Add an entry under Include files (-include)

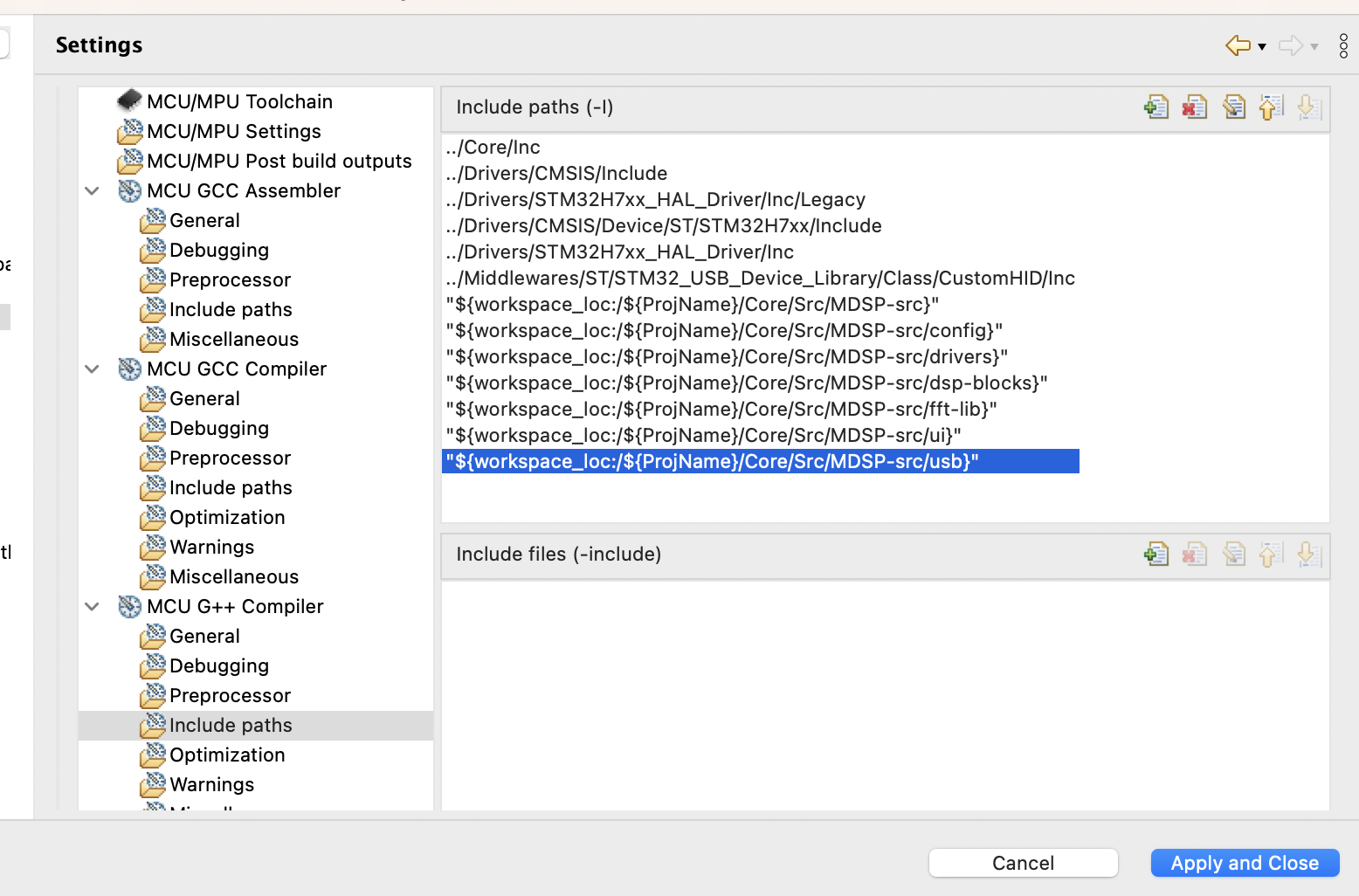coord(1155,555)
